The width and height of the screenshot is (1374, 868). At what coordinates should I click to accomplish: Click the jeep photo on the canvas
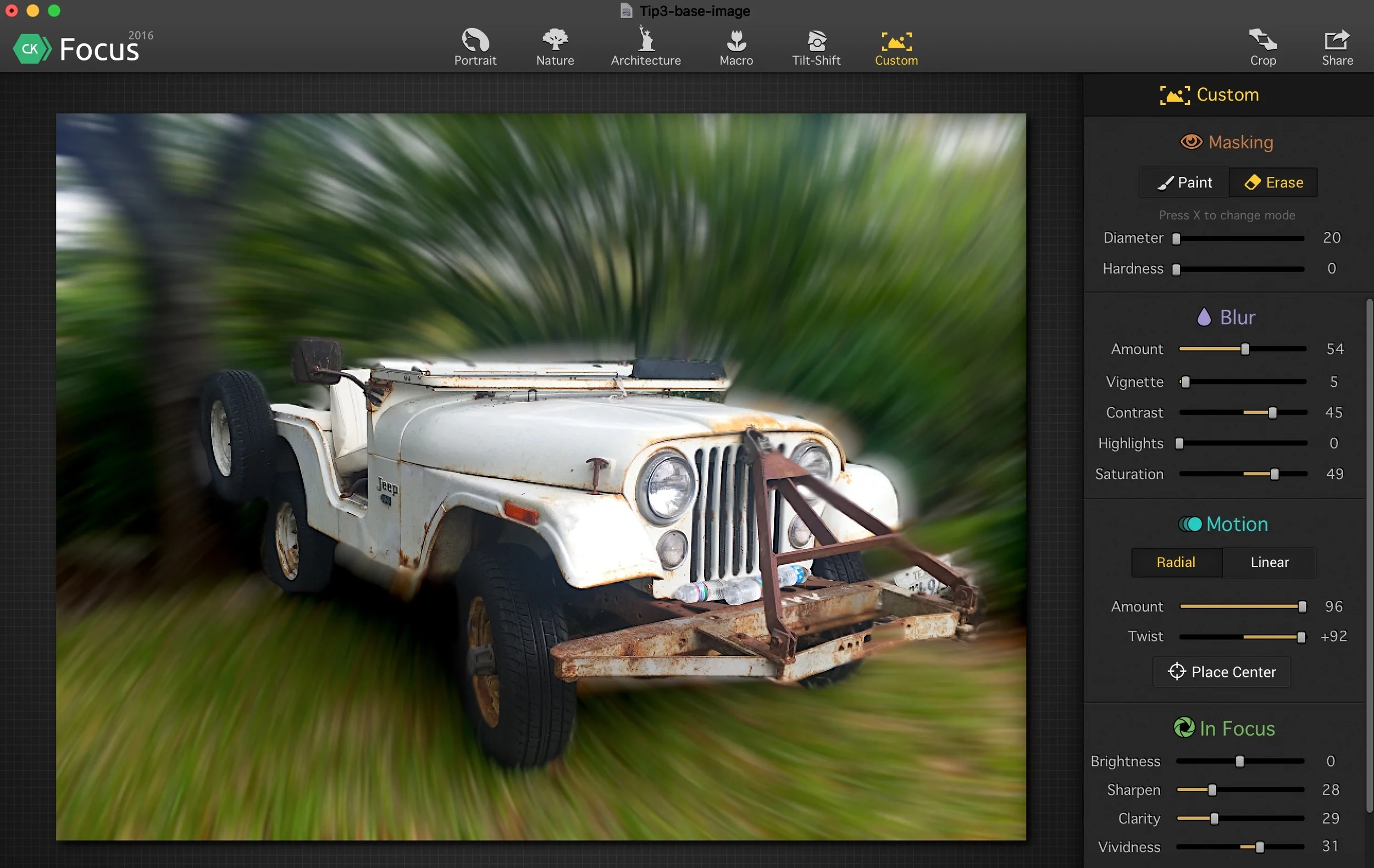[541, 477]
